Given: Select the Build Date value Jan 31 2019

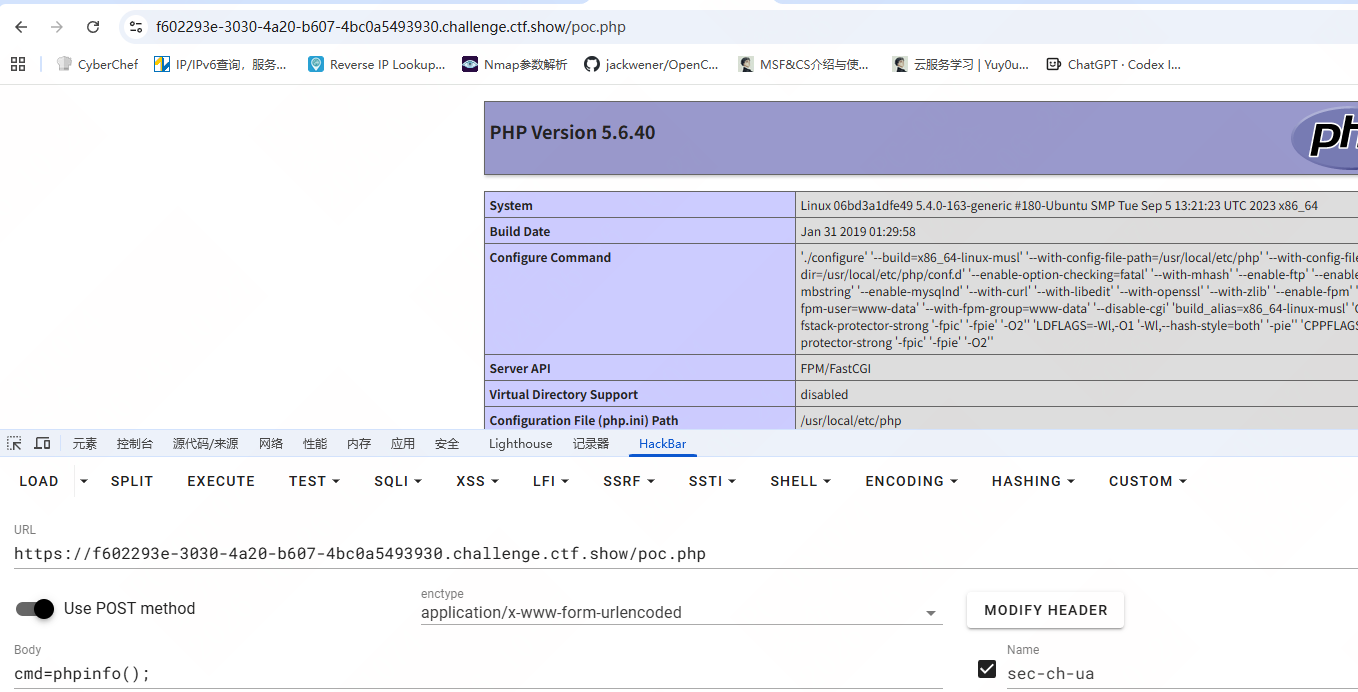Looking at the screenshot, I should (858, 231).
